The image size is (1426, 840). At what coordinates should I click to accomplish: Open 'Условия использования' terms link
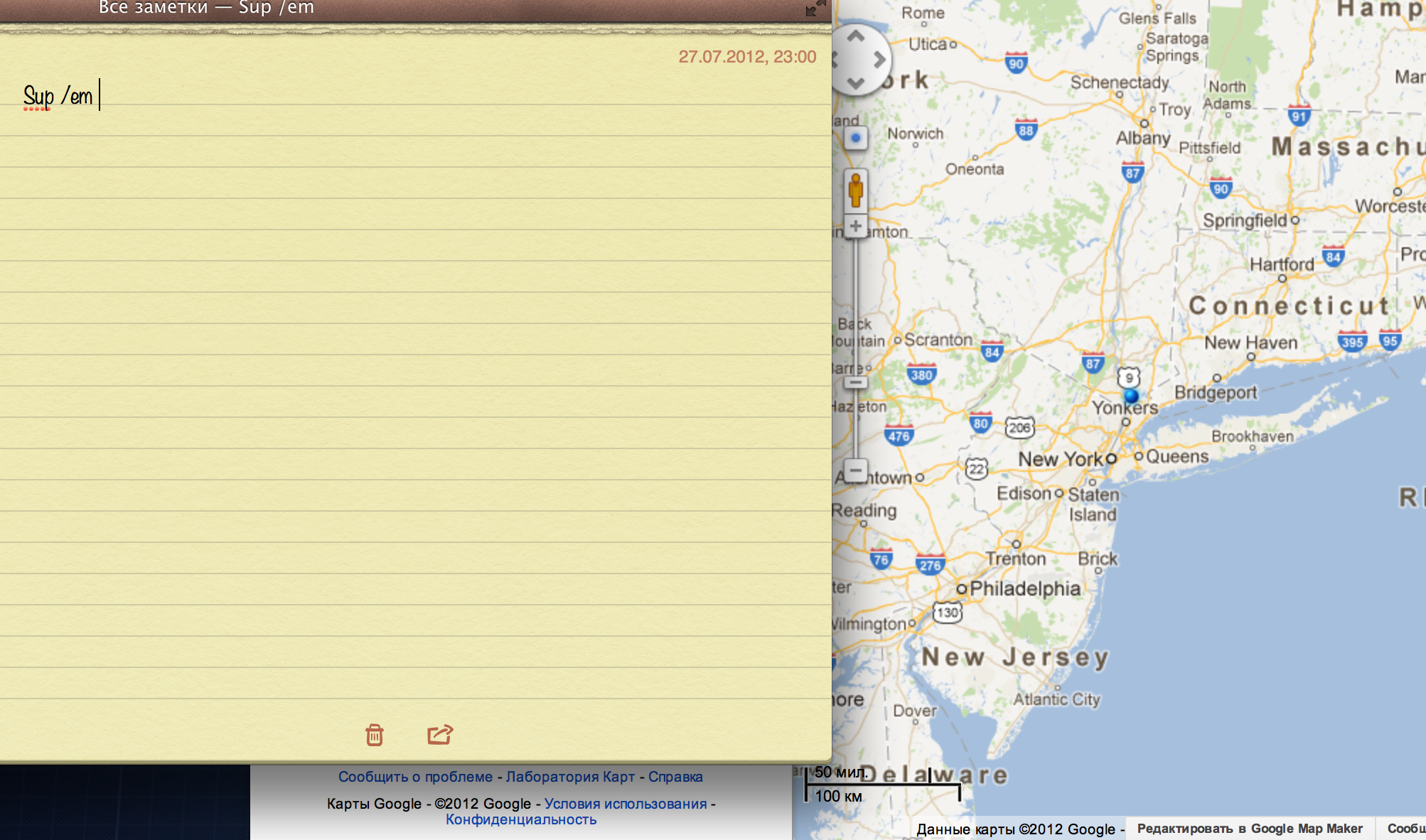626,804
